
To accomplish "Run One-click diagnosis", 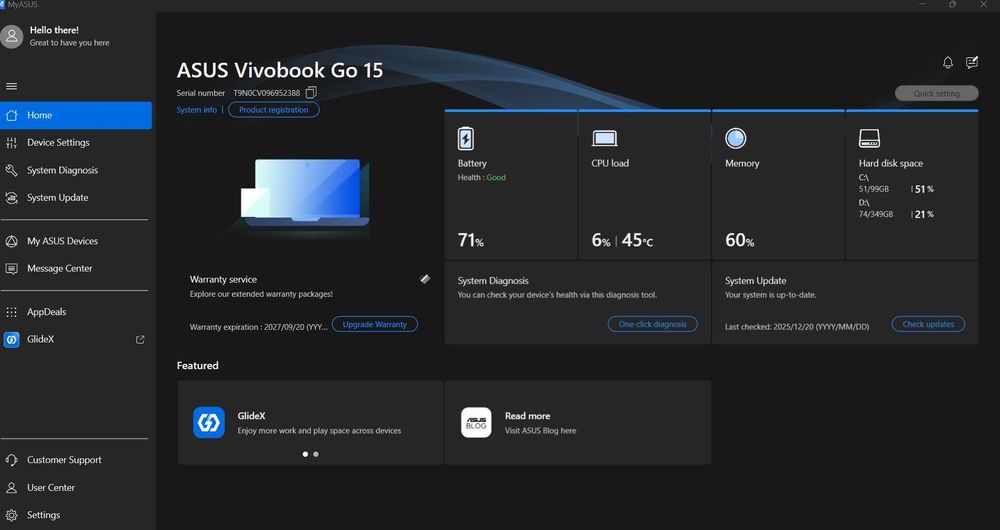I will click(x=652, y=324).
